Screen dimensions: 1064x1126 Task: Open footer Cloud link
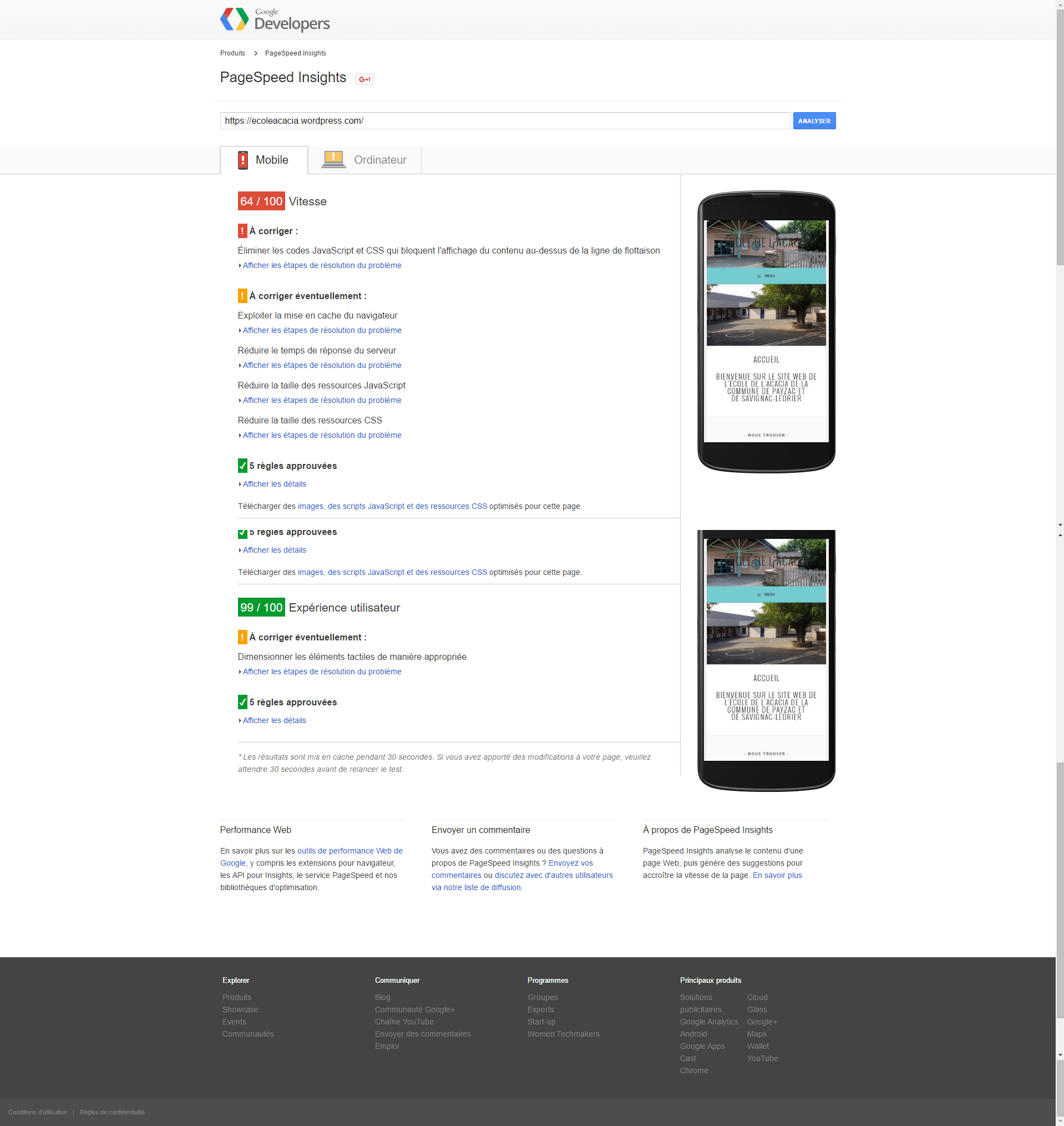[x=757, y=997]
